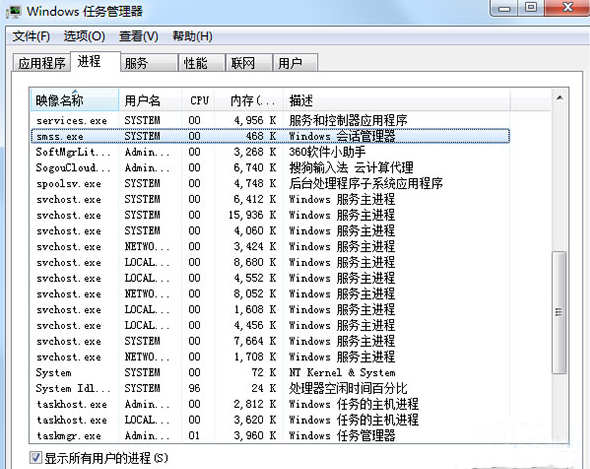Image resolution: width=590 pixels, height=469 pixels.
Task: Sort by 内存 column header
Action: [x=249, y=100]
